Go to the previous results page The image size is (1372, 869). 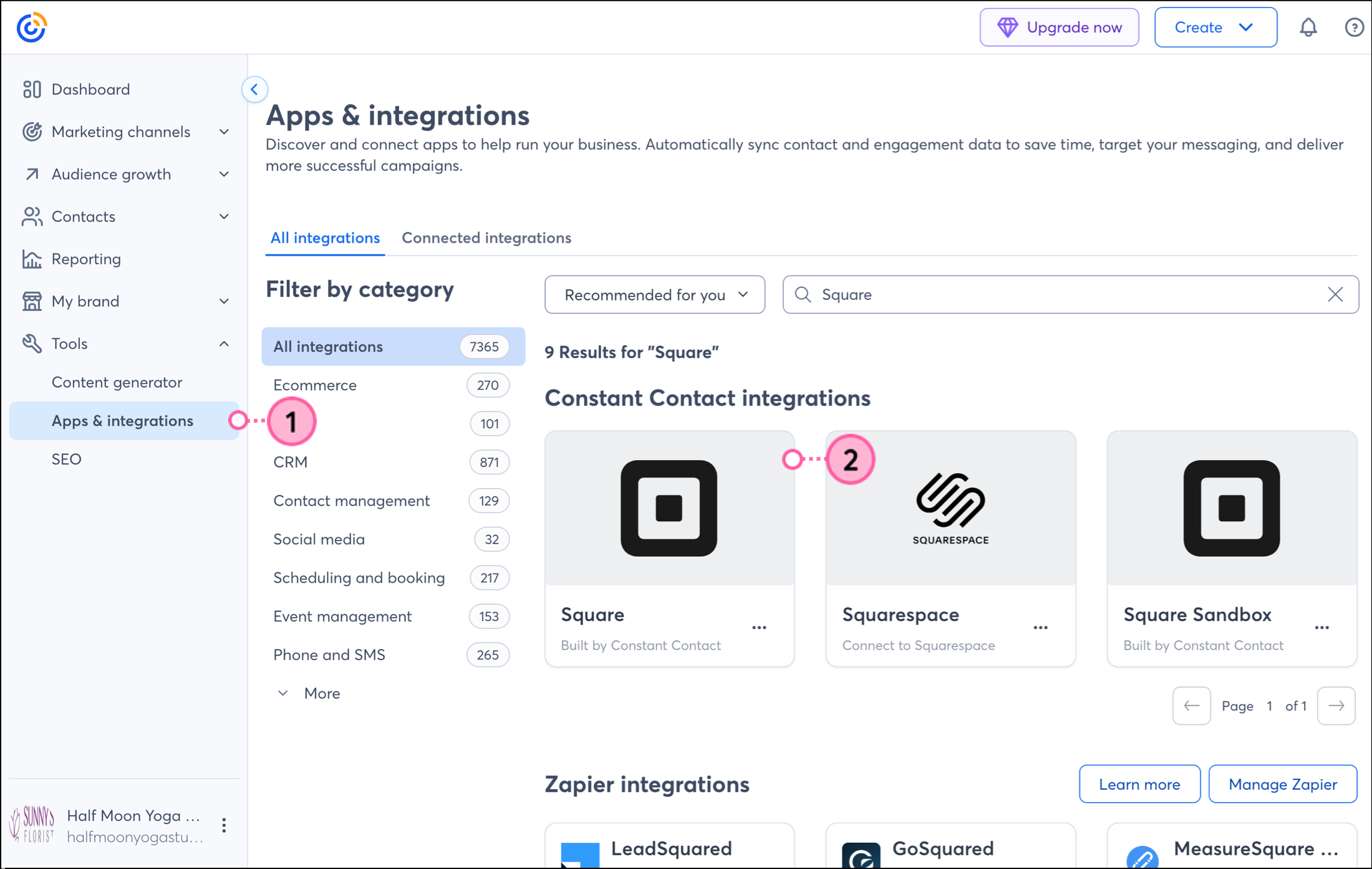(1191, 706)
